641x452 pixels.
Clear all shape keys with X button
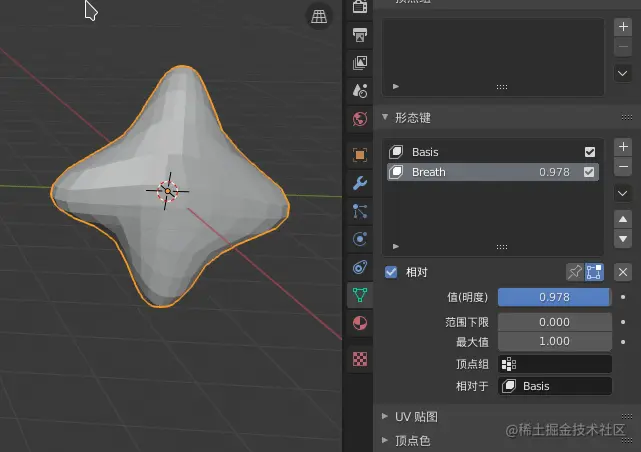[x=623, y=272]
